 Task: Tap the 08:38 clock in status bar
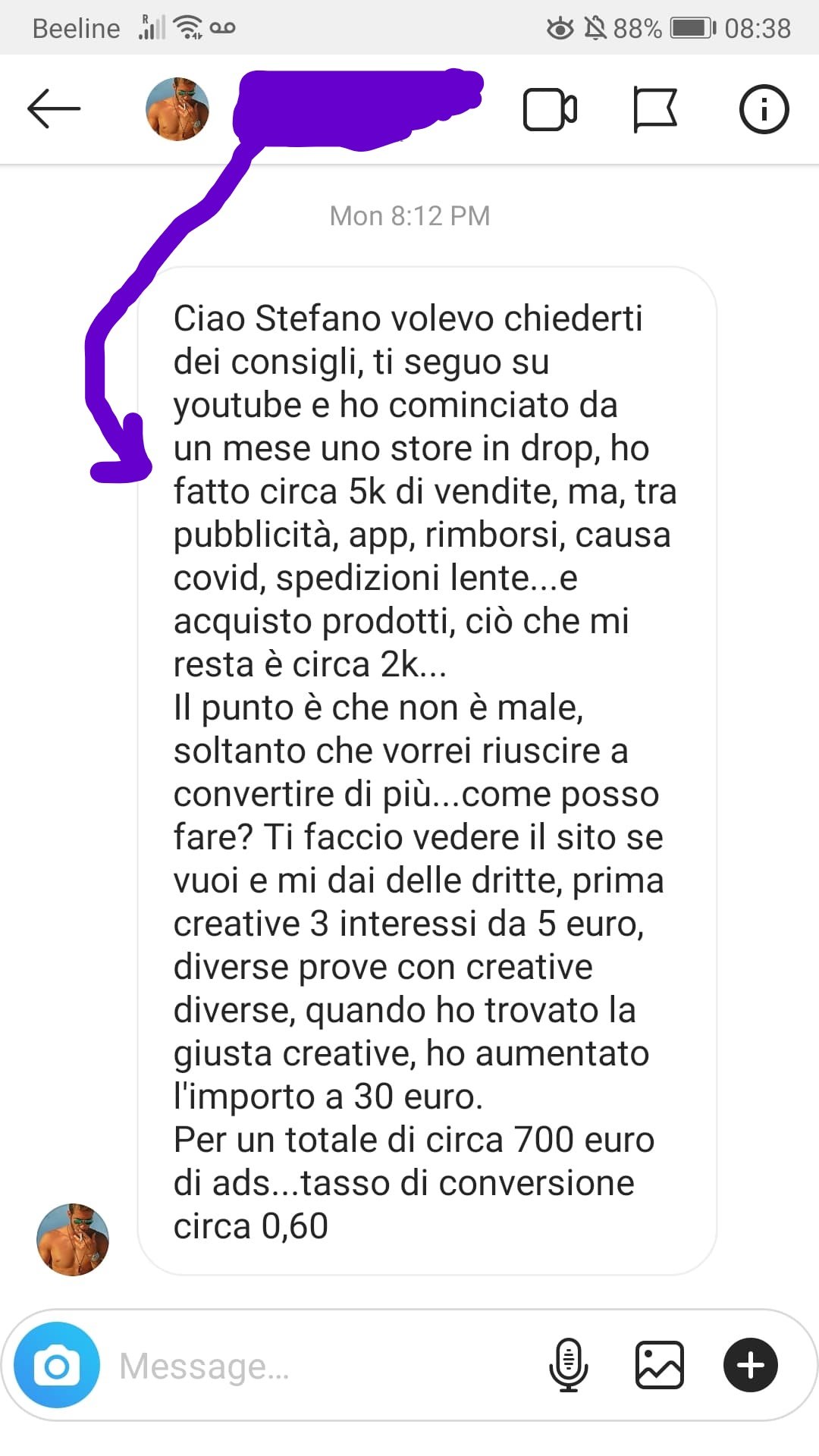(x=758, y=29)
